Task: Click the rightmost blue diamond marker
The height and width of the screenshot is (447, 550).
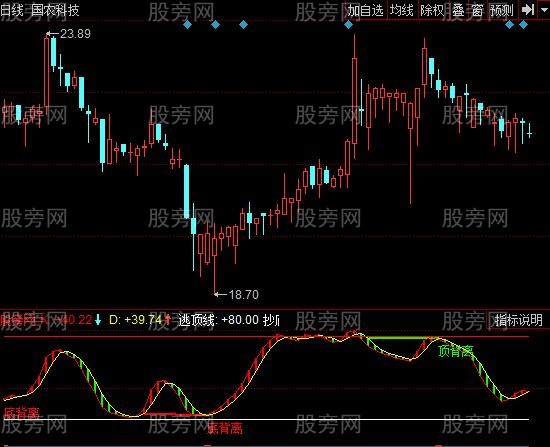Action: [523, 25]
